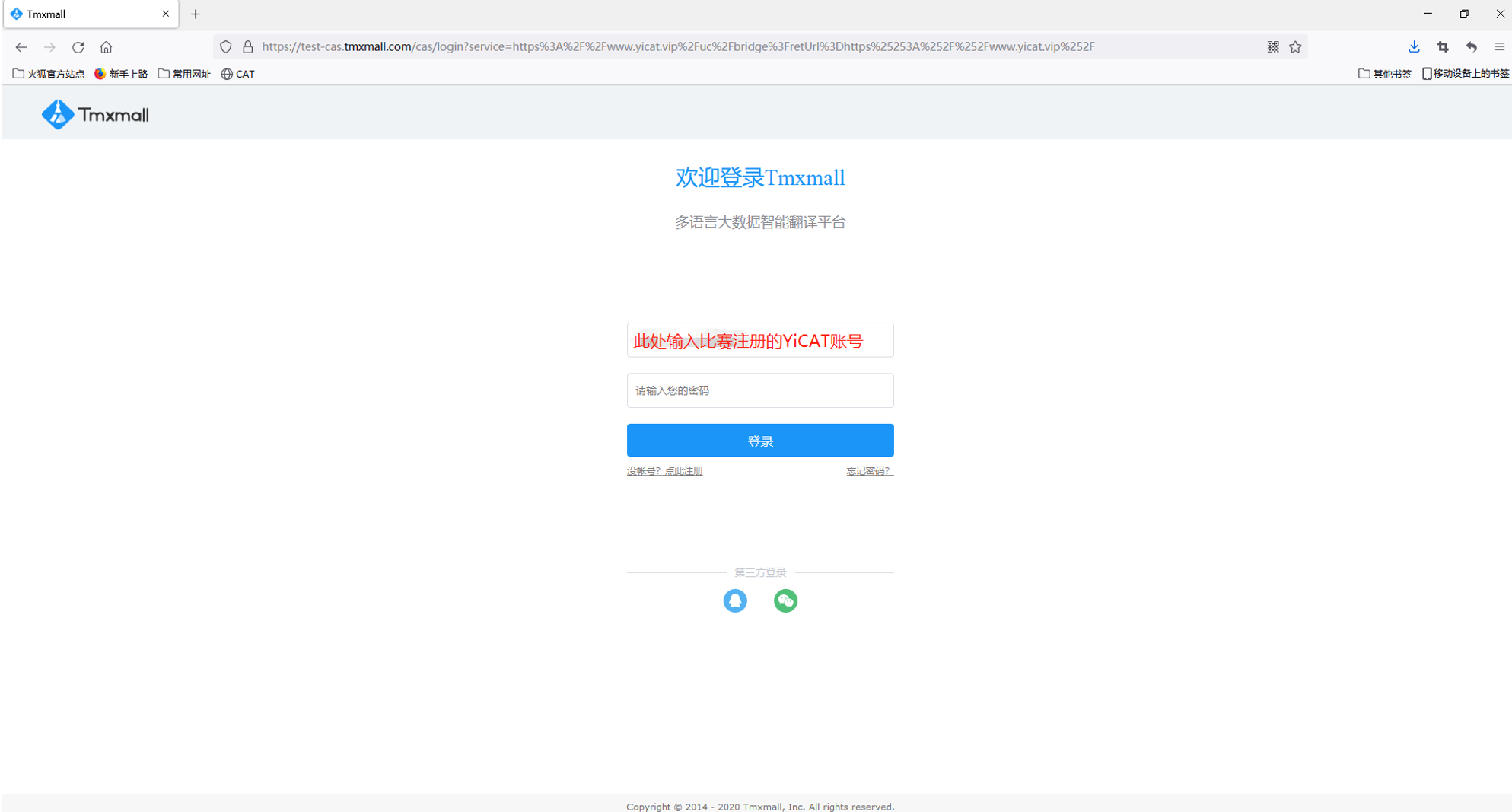Click the padlock site security icon
The image size is (1512, 812).
pos(247,47)
